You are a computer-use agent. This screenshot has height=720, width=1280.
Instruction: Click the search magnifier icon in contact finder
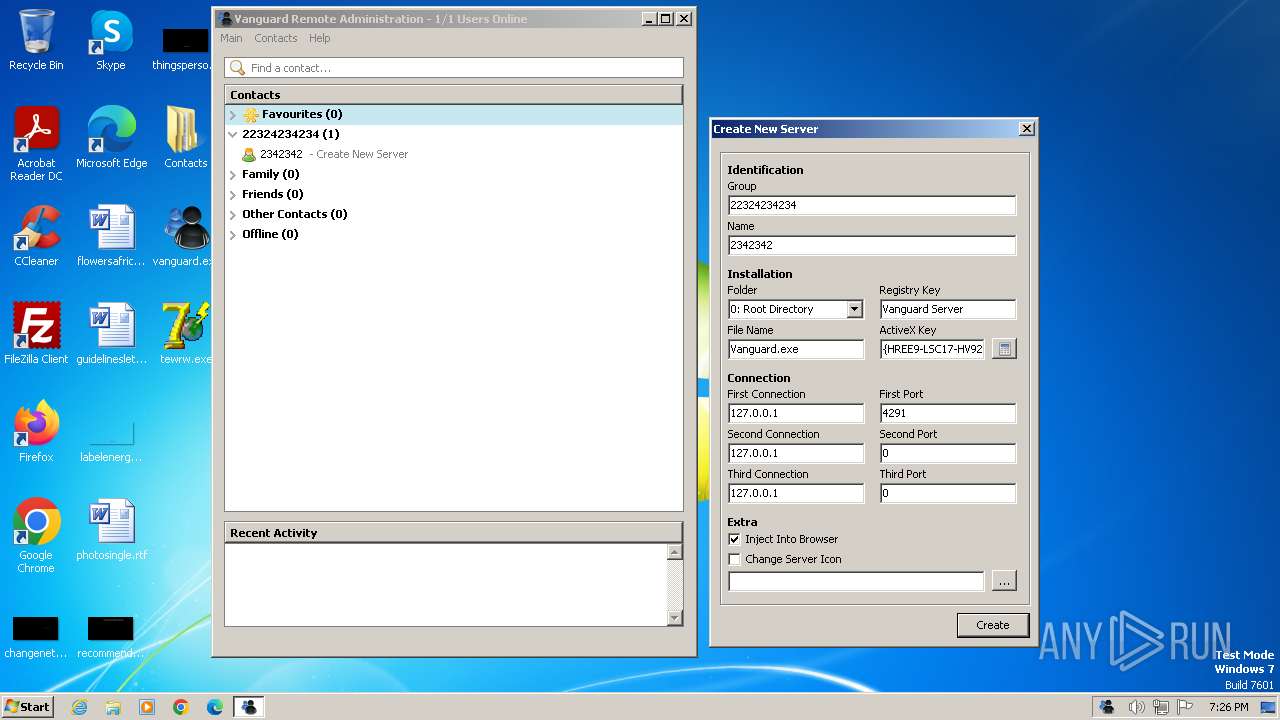click(237, 68)
